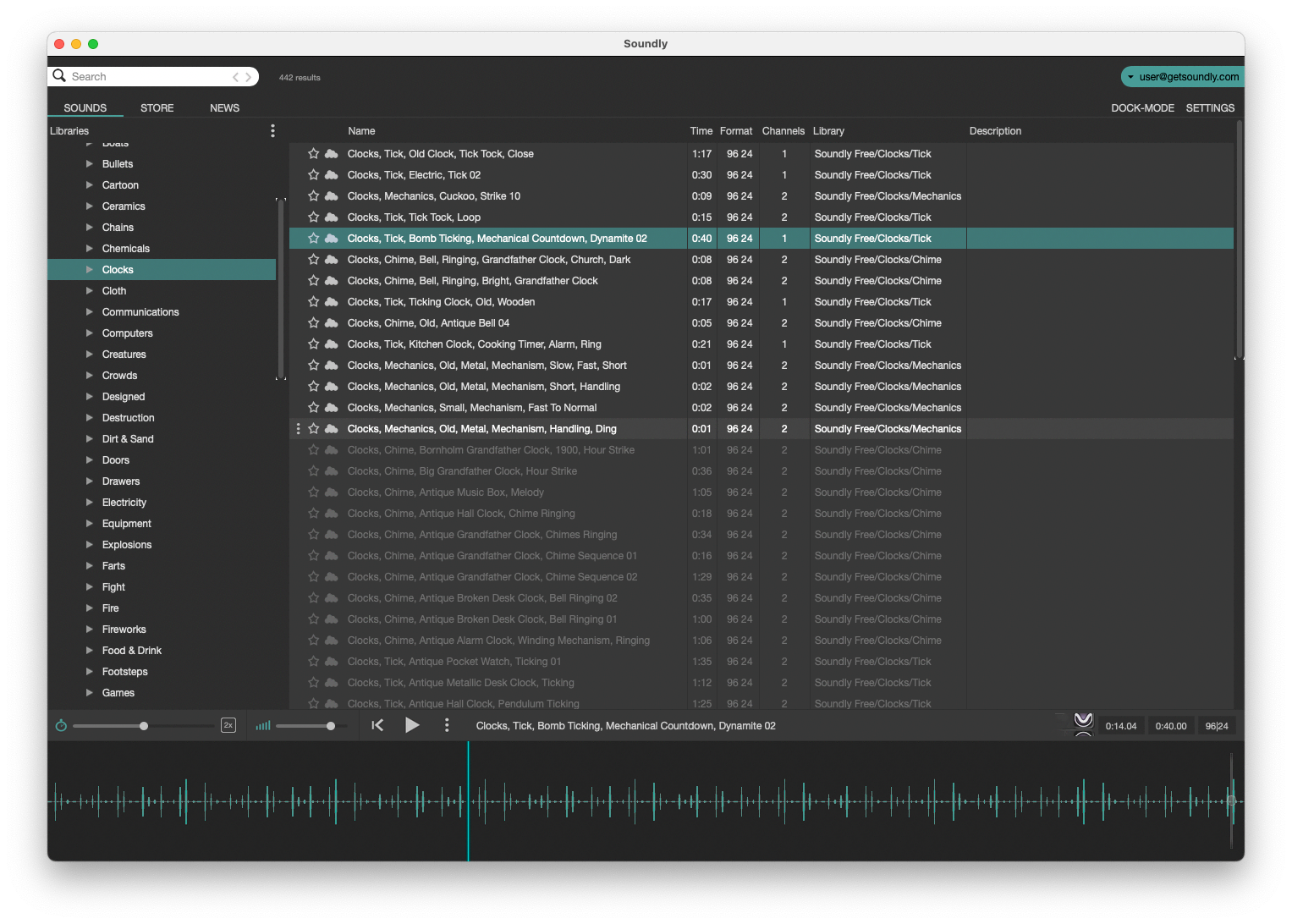This screenshot has height=924, width=1292.
Task: Star the Clocks, Tick, Electric, Tick 02 row
Action: click(313, 175)
